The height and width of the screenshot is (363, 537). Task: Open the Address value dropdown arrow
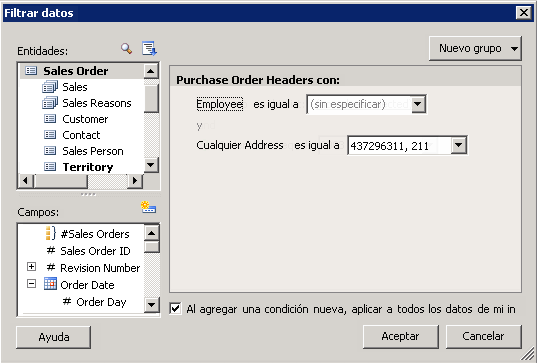(x=459, y=146)
